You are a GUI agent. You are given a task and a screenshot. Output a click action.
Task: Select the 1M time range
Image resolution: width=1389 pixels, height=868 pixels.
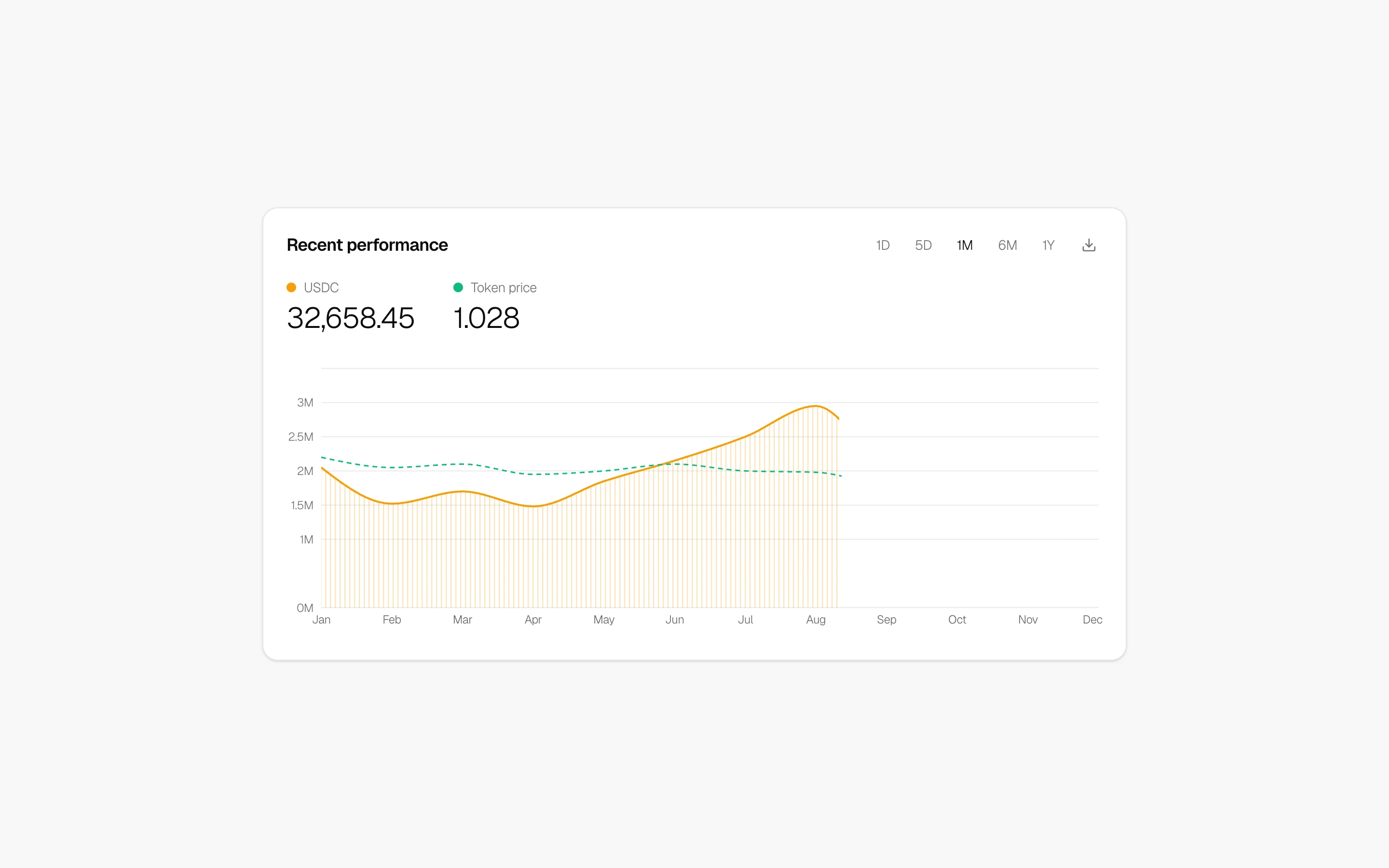coord(965,244)
